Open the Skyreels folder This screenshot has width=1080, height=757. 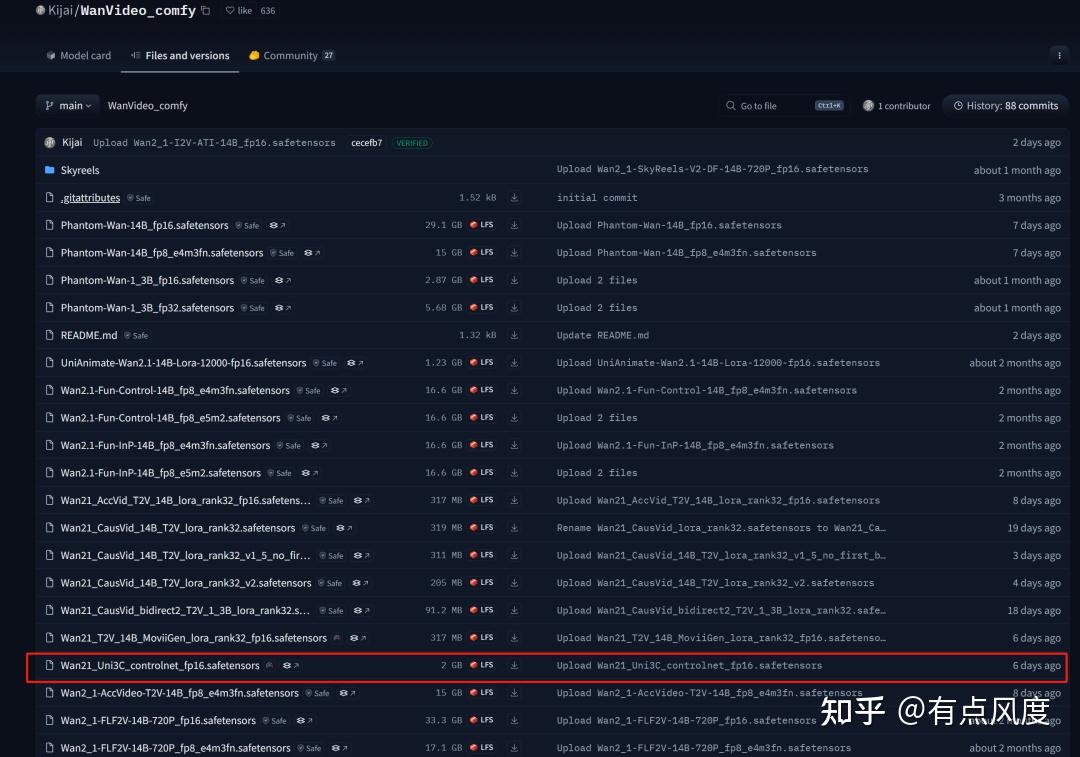80,170
